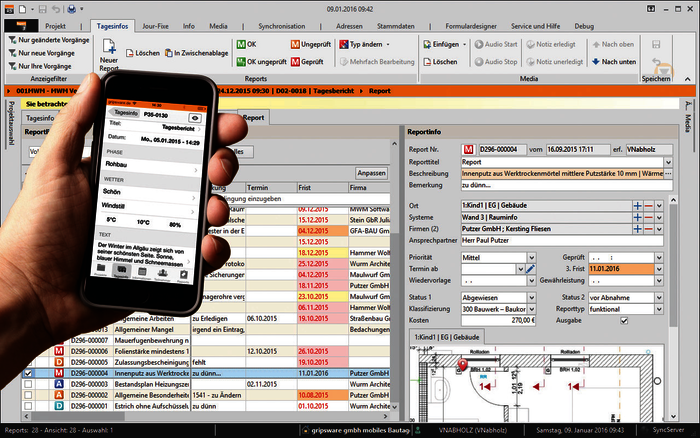Click the Kosten input field

(x=498, y=321)
